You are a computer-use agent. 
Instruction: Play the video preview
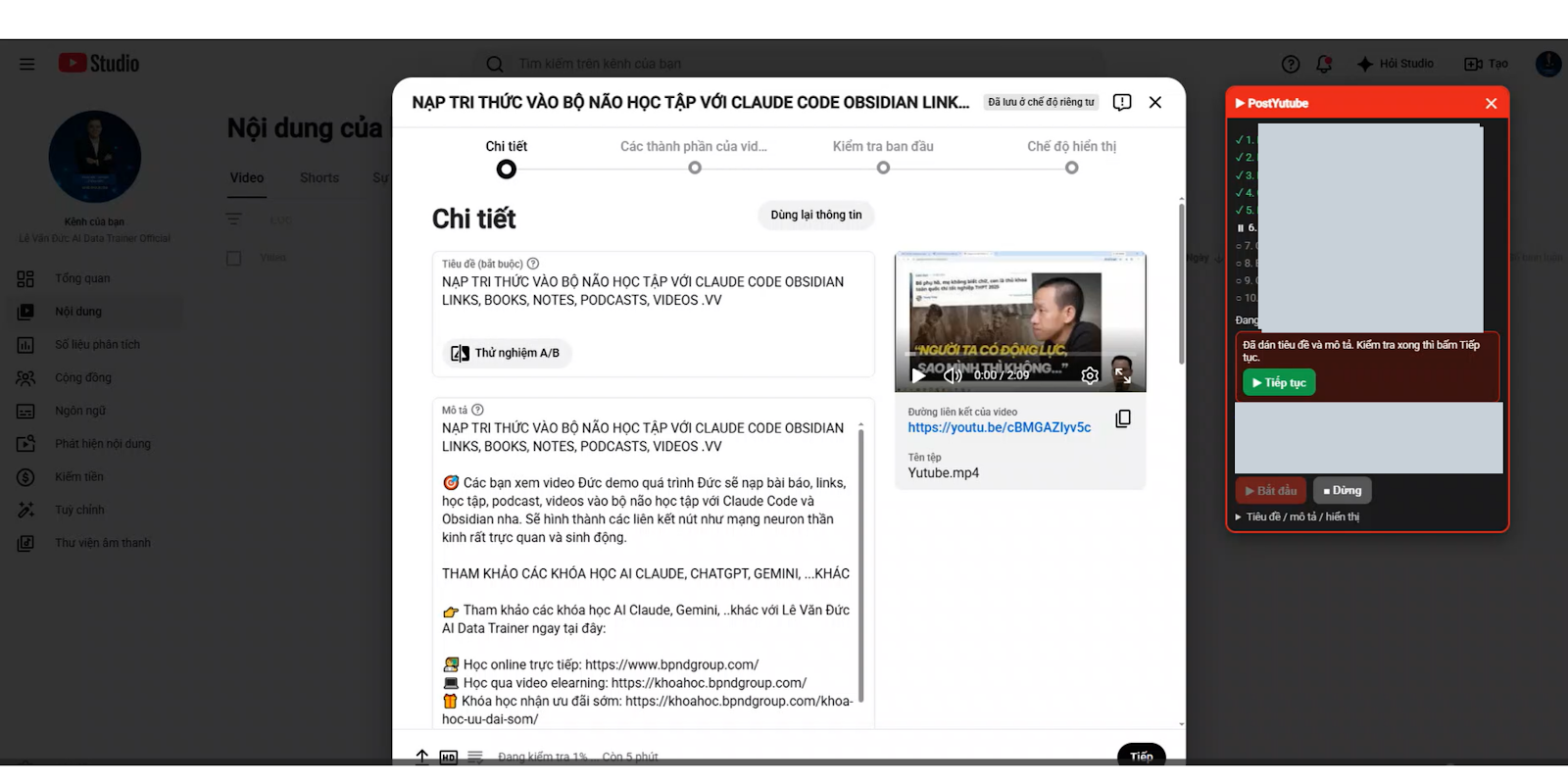pos(918,374)
